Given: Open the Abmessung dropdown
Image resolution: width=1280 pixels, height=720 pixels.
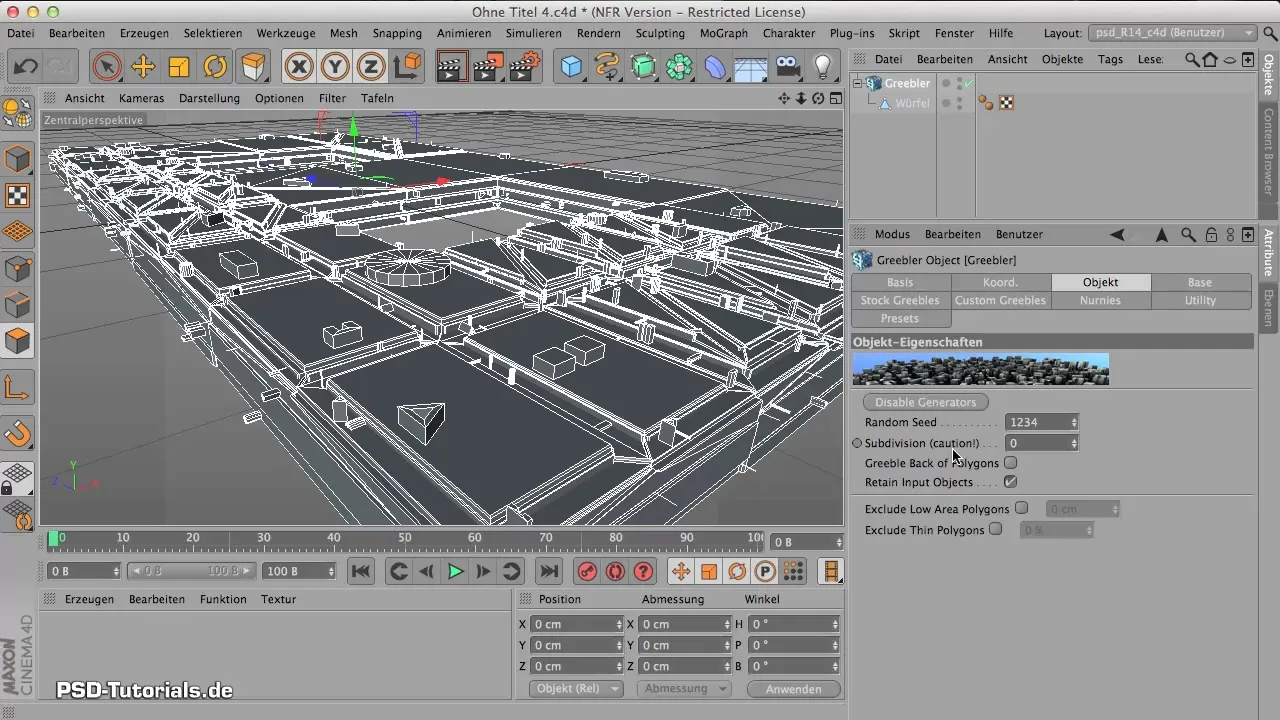Looking at the screenshot, I should (685, 689).
